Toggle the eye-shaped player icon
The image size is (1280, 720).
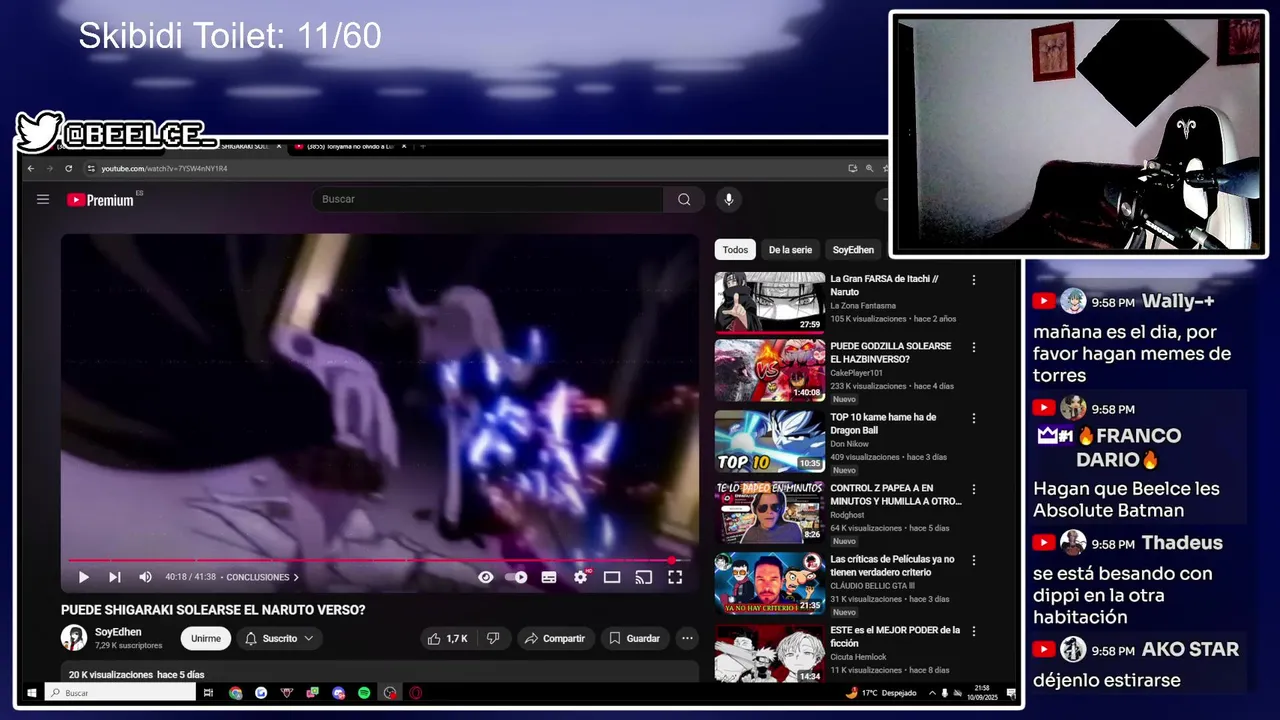pyautogui.click(x=486, y=577)
